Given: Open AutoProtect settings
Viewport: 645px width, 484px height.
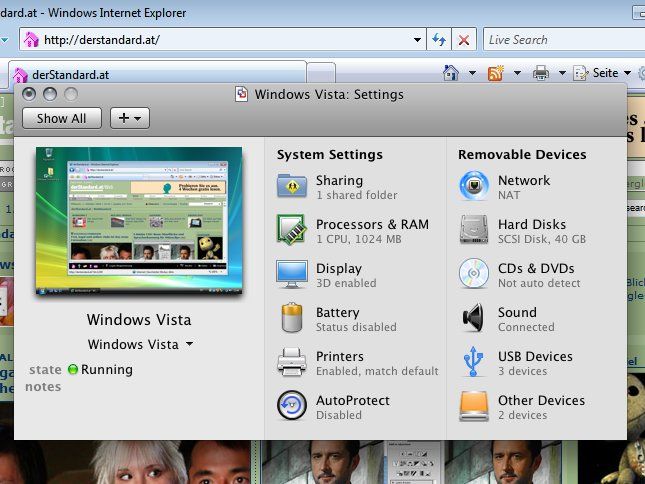Looking at the screenshot, I should coord(291,406).
